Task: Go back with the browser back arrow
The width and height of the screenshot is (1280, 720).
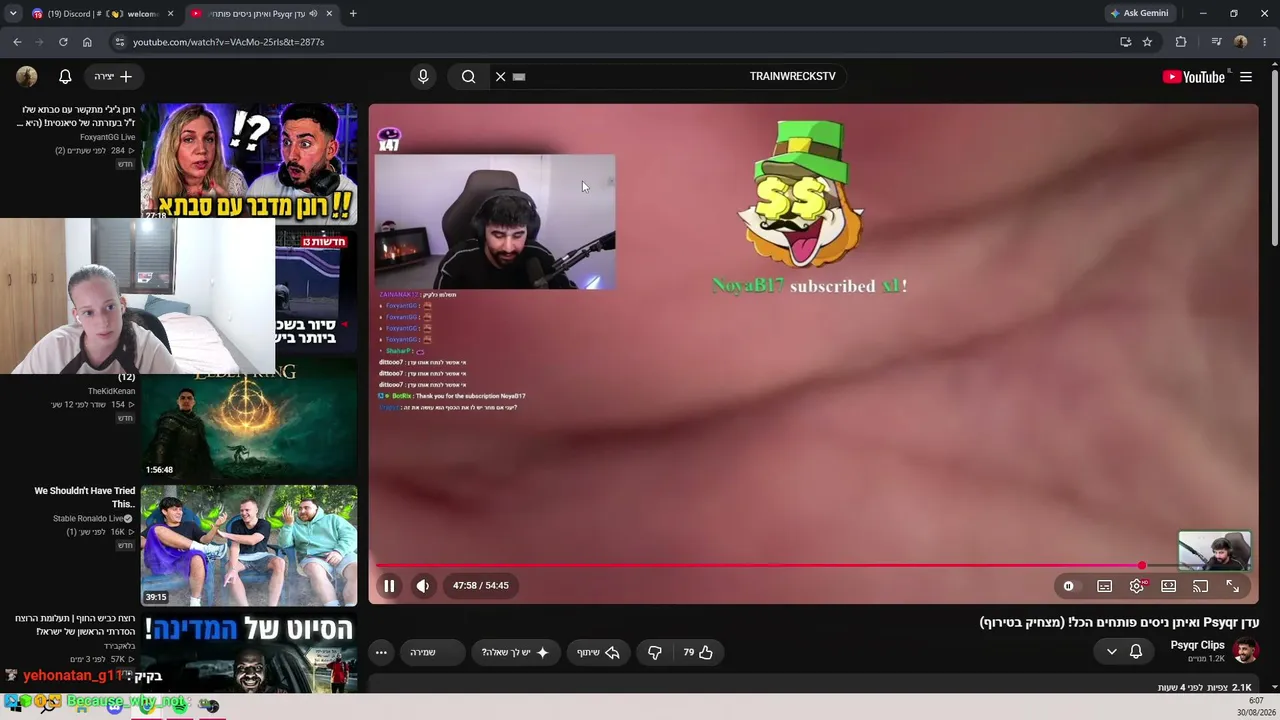Action: [x=17, y=42]
